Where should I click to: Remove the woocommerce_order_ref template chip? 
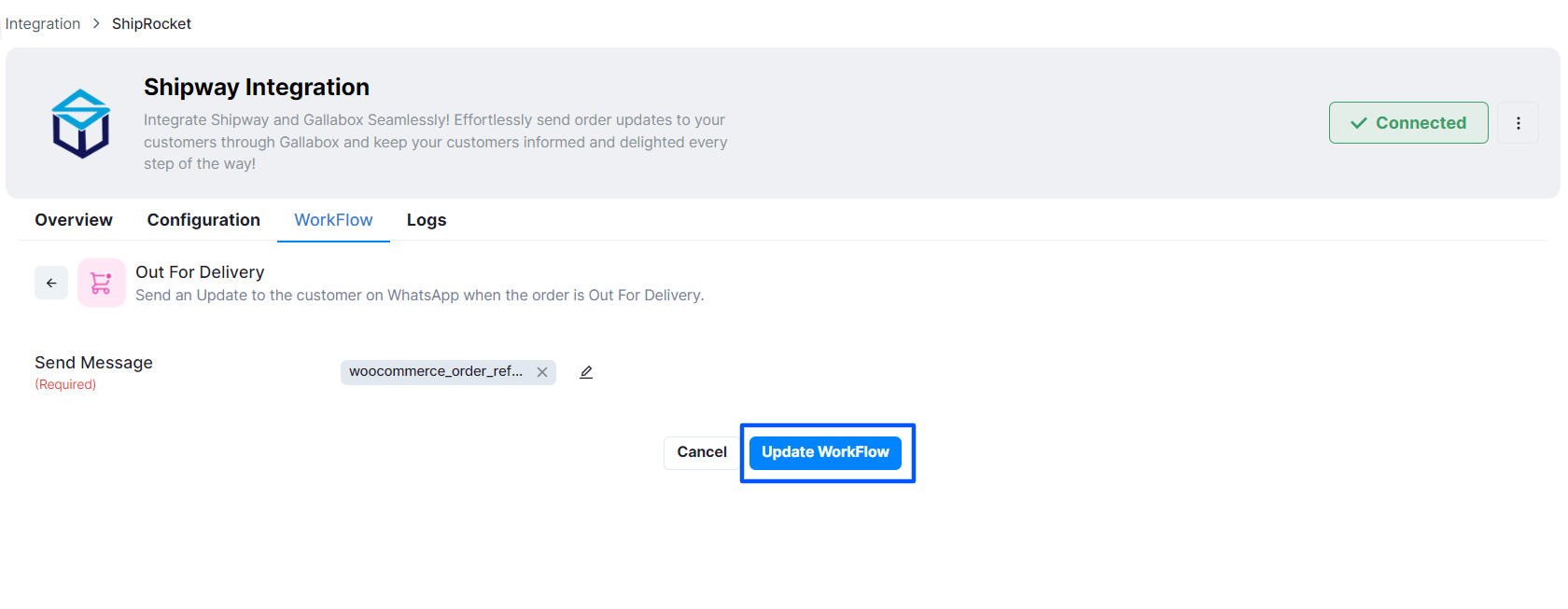[542, 372]
